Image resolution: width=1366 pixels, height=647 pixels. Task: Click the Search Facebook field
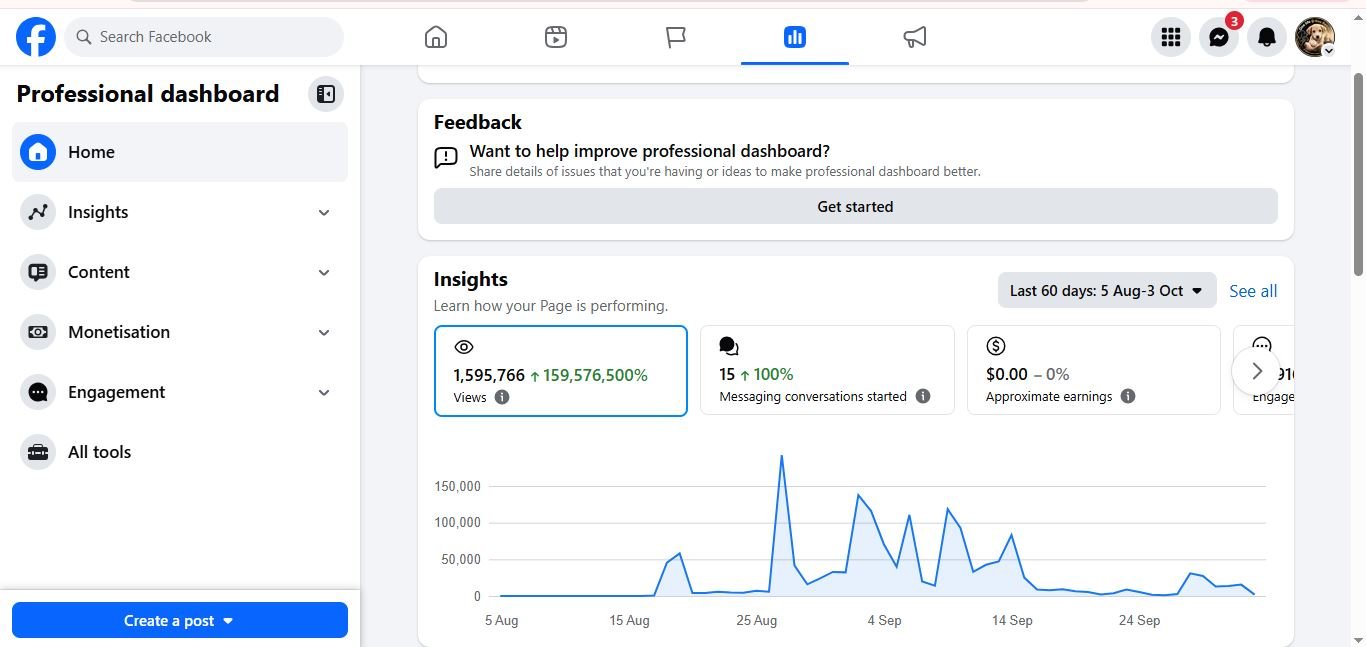pos(204,37)
